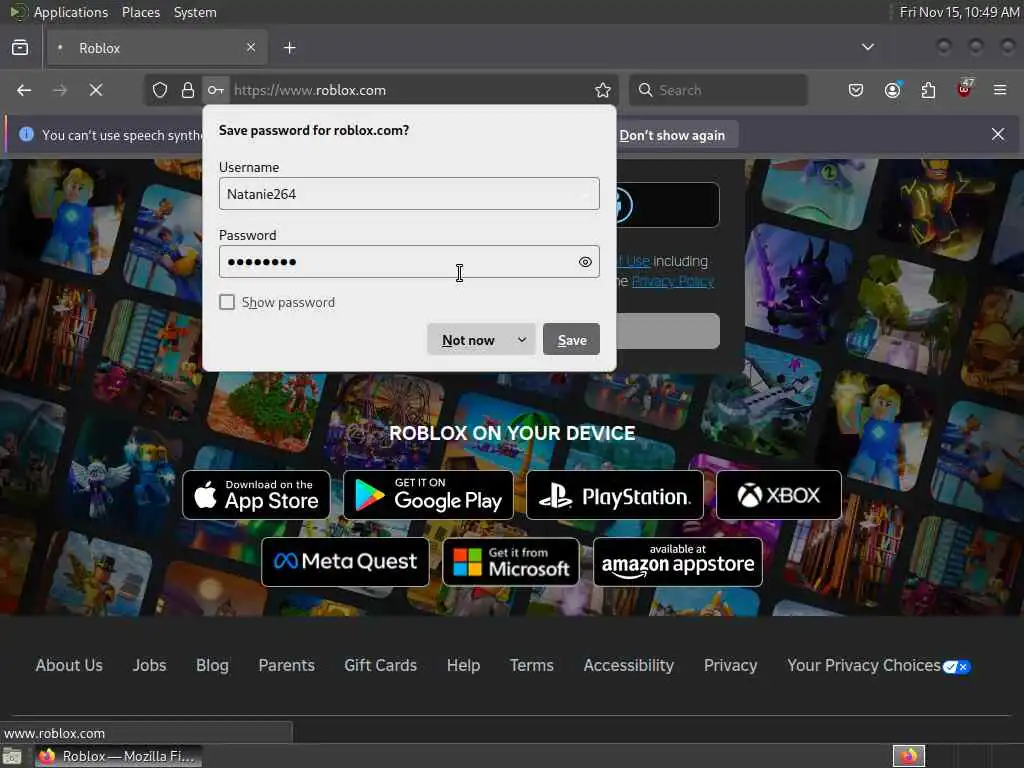Open the System menu
The height and width of the screenshot is (768, 1024).
click(x=195, y=12)
